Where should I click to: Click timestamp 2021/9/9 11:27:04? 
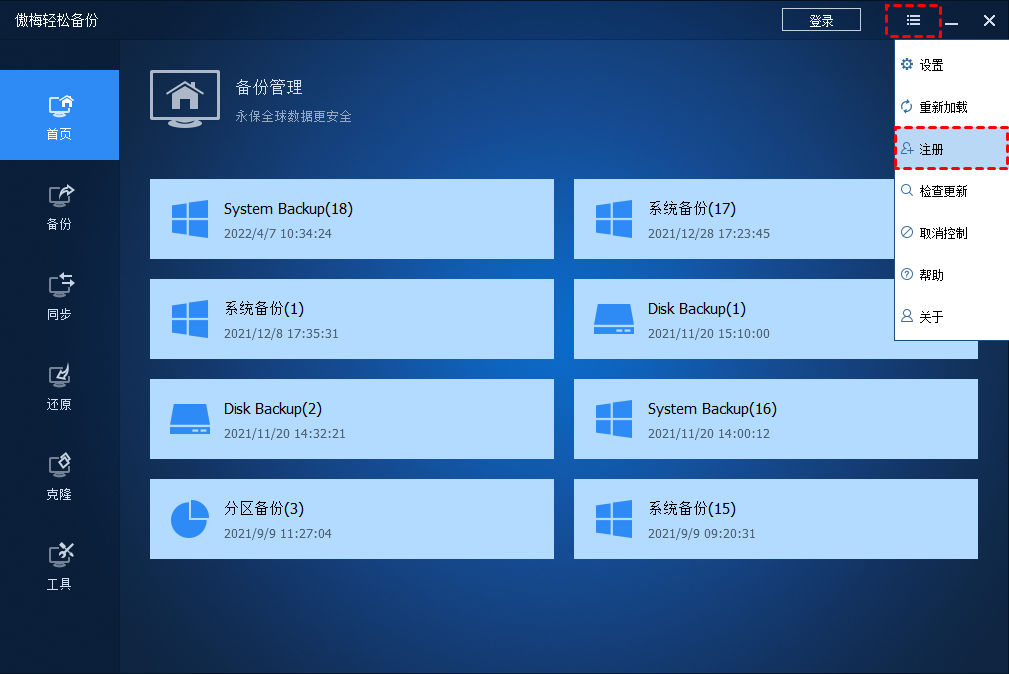coord(278,534)
